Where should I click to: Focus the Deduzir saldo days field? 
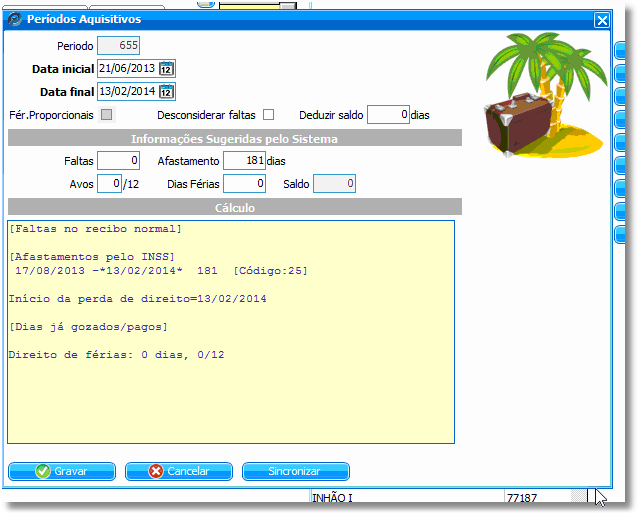388,115
